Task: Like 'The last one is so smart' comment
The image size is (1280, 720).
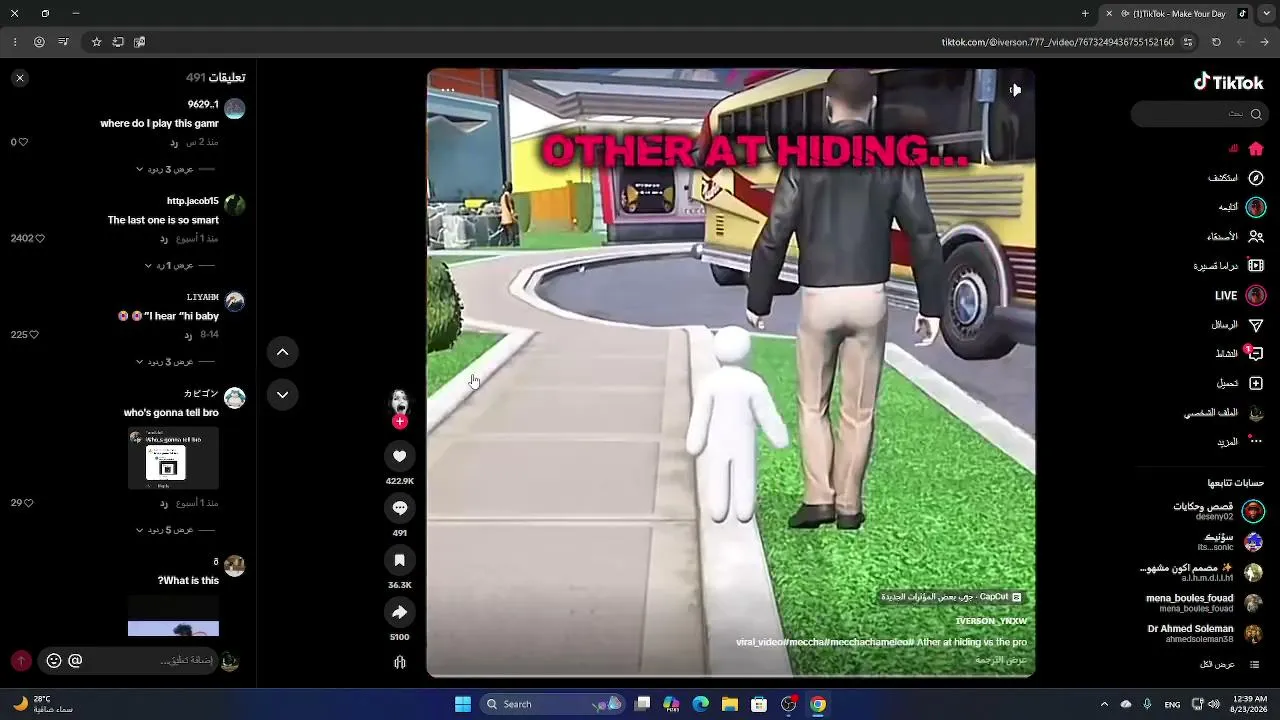Action: pos(40,238)
